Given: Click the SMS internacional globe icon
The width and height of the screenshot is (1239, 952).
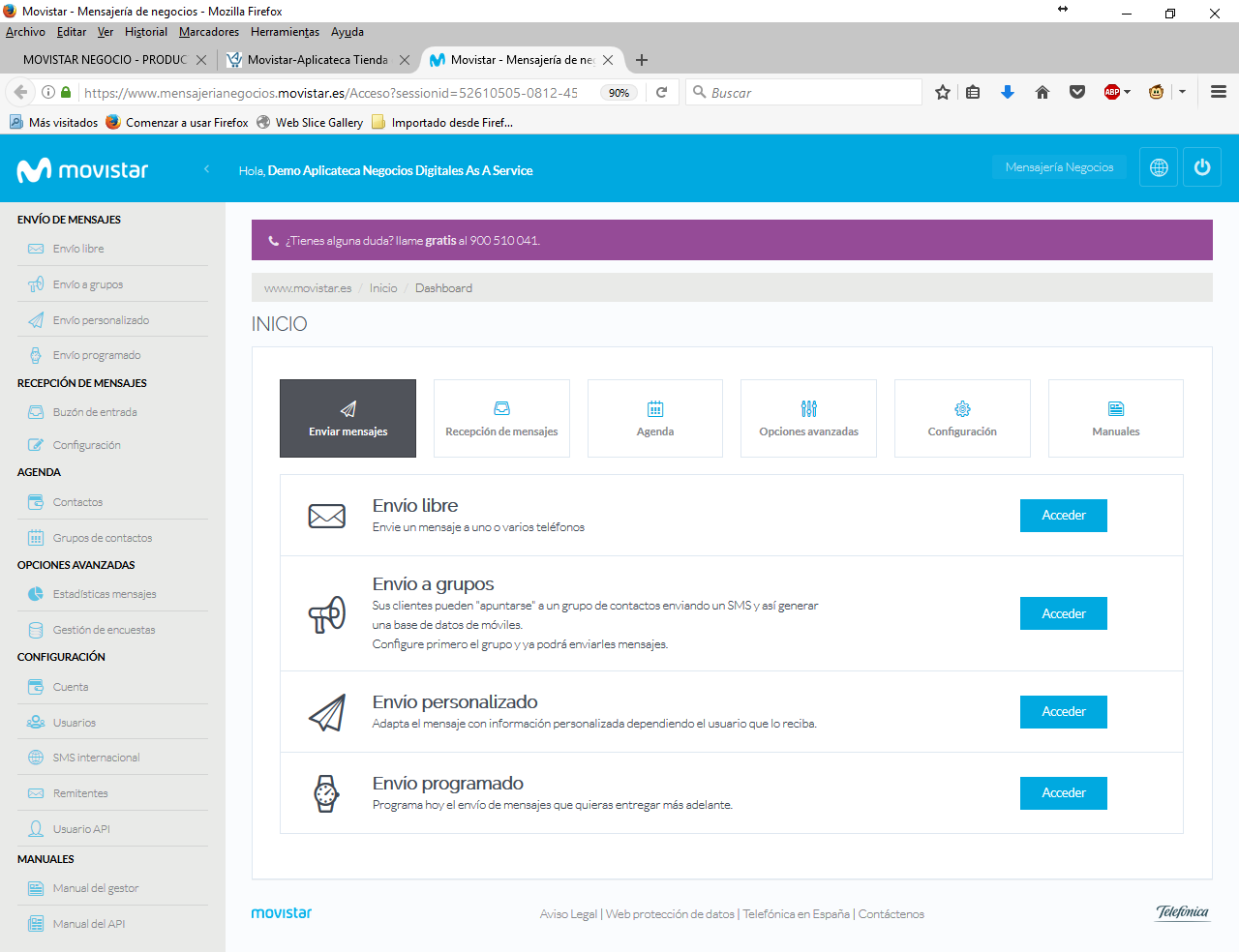Looking at the screenshot, I should click(x=36, y=758).
